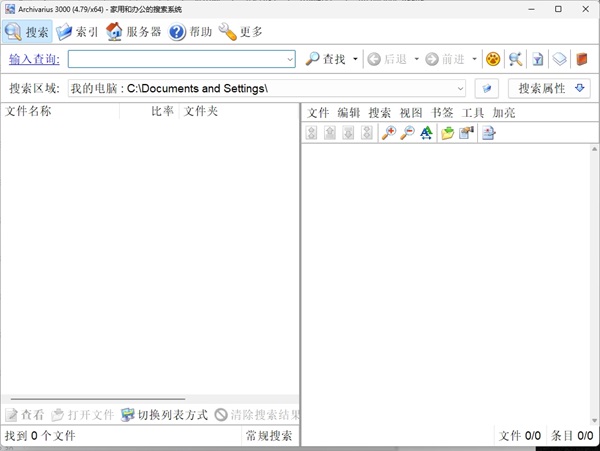Open the 搜索区域 (search area) combo box
600x451 pixels.
tap(267, 89)
